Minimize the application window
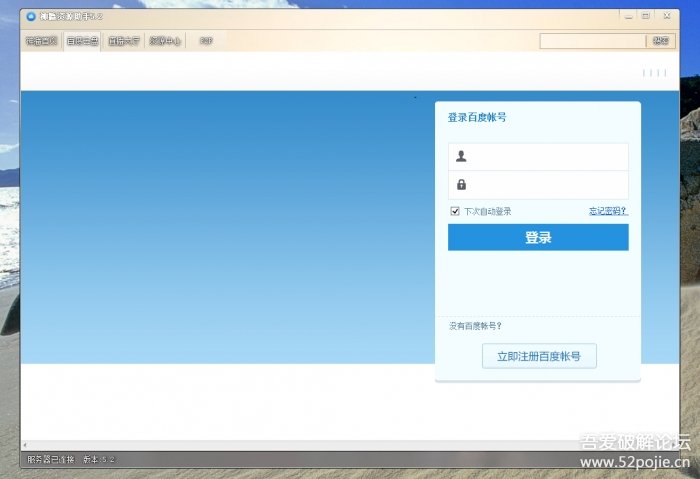Image resolution: width=700 pixels, height=479 pixels. (629, 16)
